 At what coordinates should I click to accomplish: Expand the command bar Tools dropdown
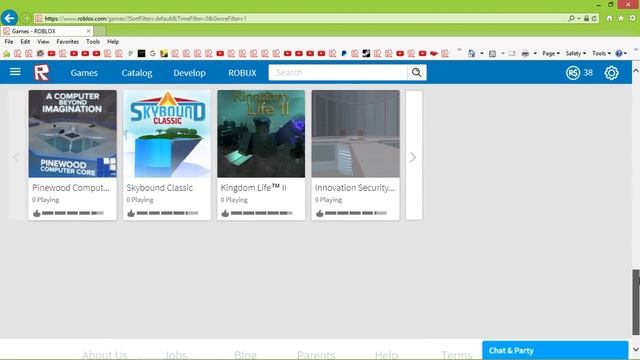tap(601, 53)
